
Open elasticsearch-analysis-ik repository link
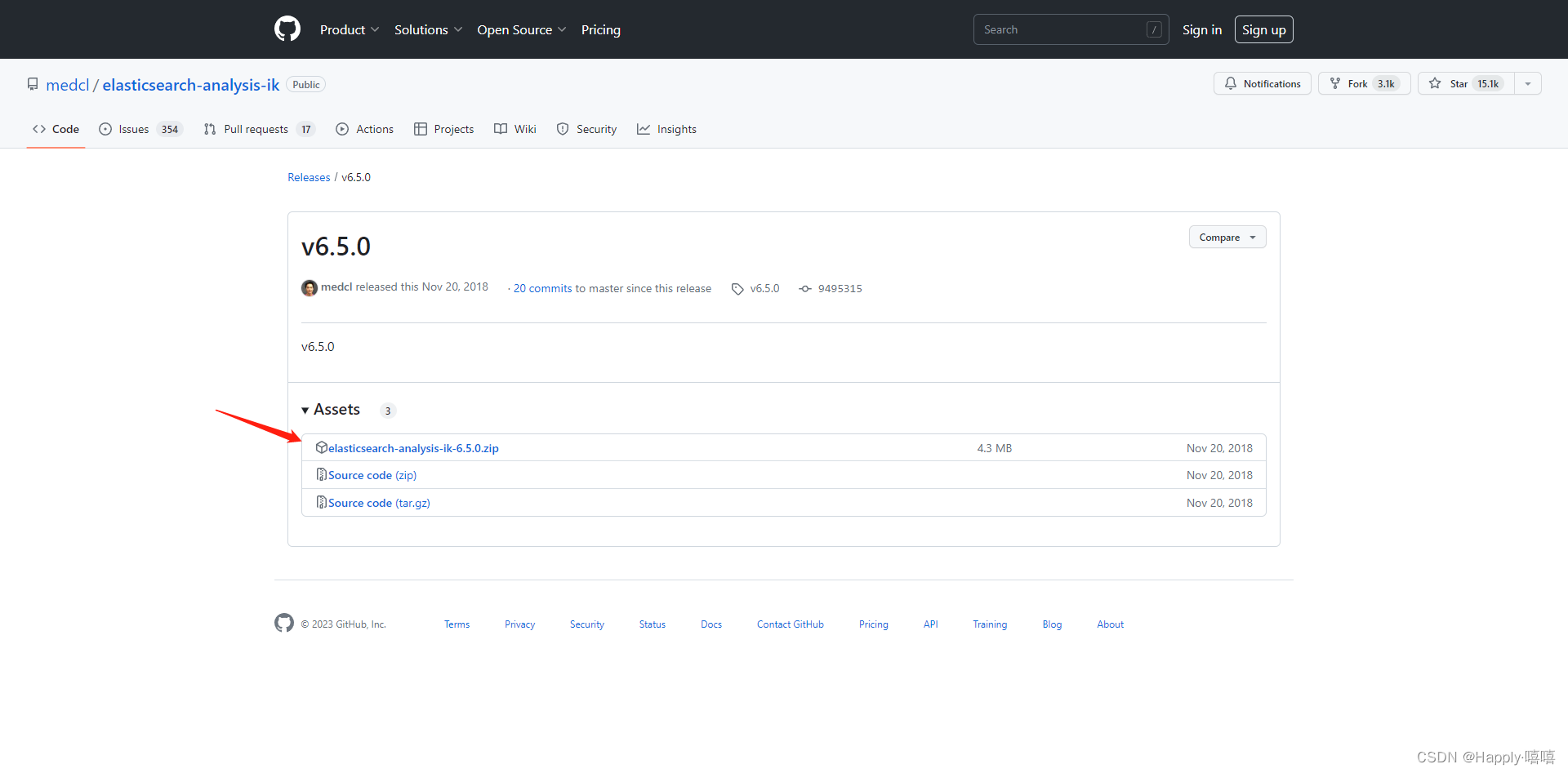tap(191, 85)
